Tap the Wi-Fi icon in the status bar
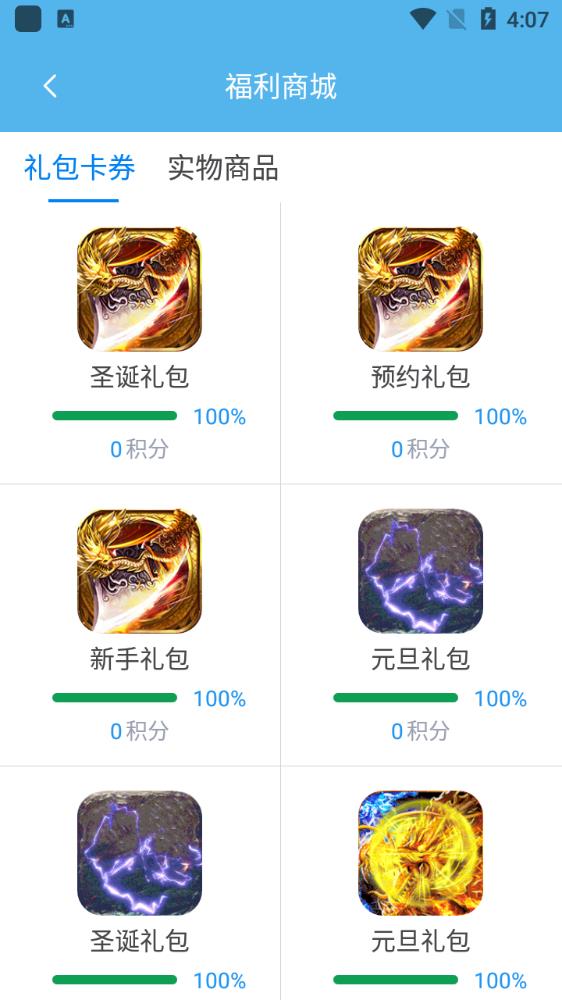 (423, 19)
